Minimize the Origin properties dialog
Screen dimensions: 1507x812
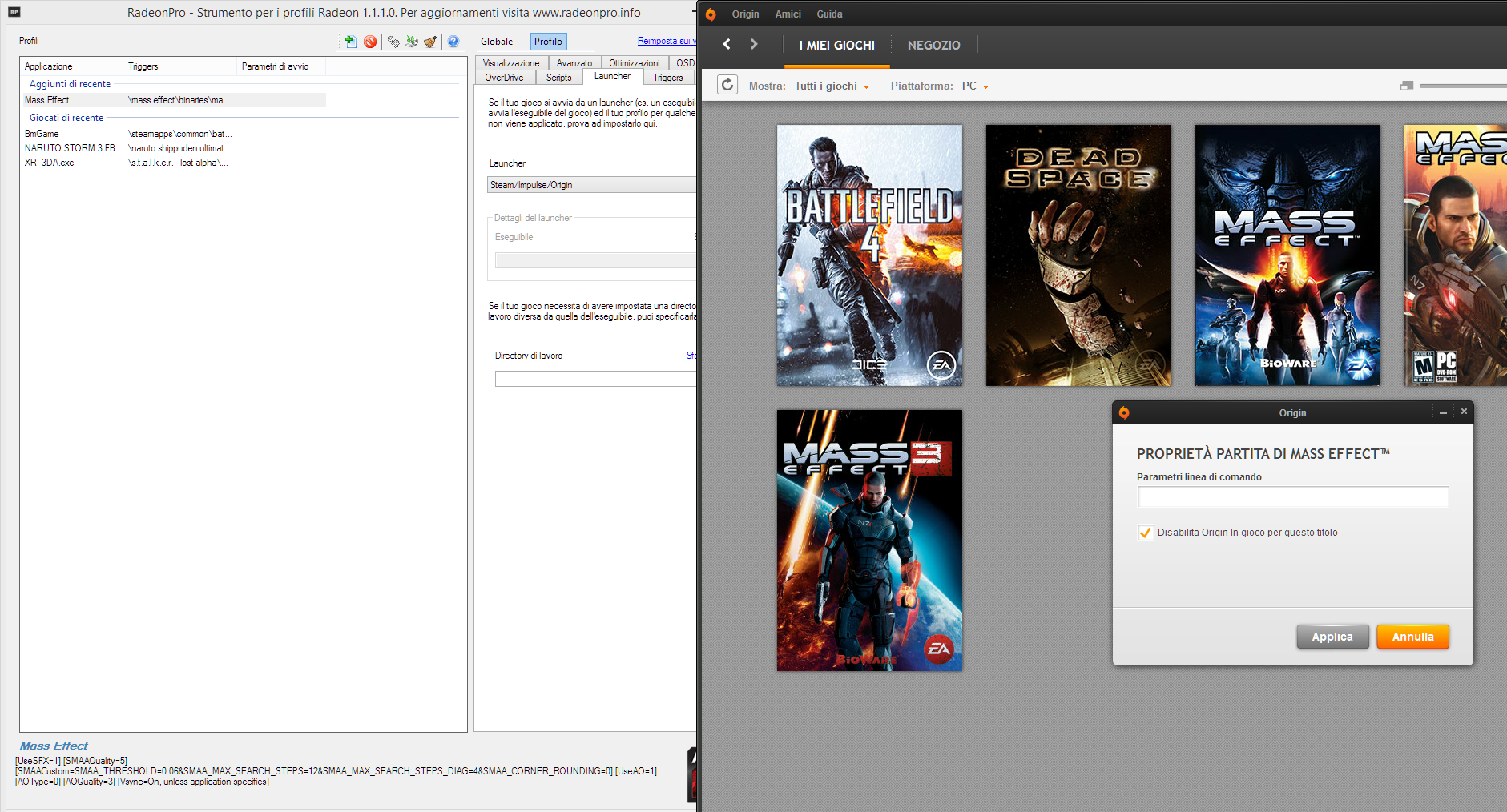coord(1443,412)
